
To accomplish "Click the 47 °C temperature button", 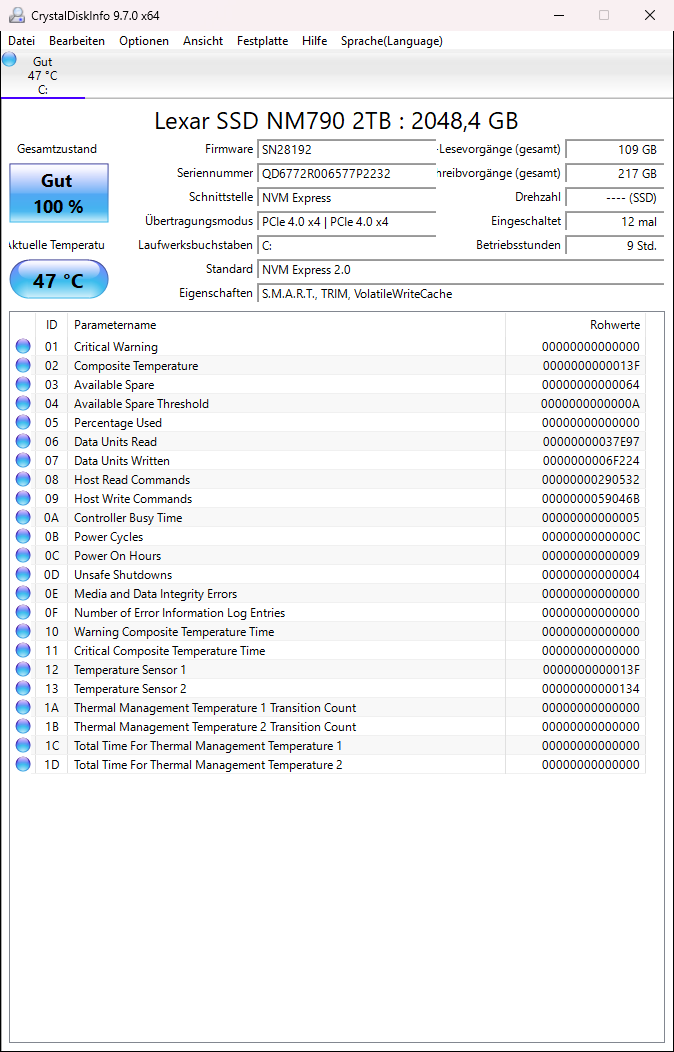I will [x=59, y=279].
